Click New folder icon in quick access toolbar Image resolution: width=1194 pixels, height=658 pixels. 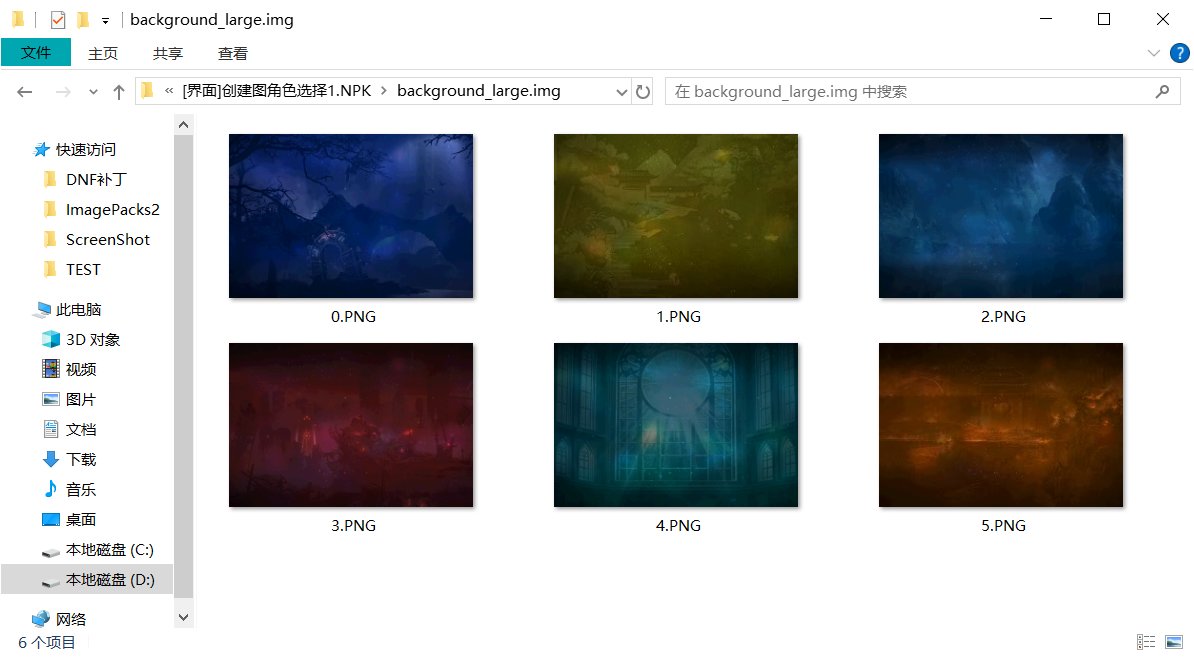tap(83, 20)
